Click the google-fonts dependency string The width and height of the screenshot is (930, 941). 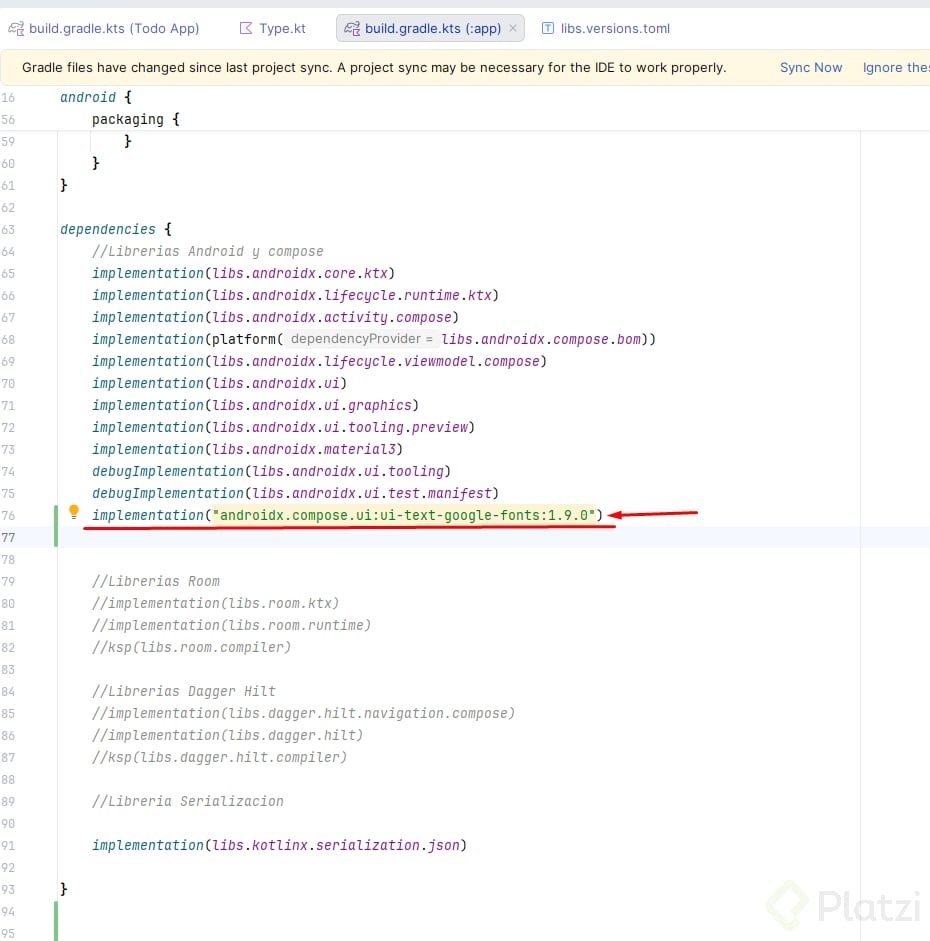pyautogui.click(x=404, y=516)
